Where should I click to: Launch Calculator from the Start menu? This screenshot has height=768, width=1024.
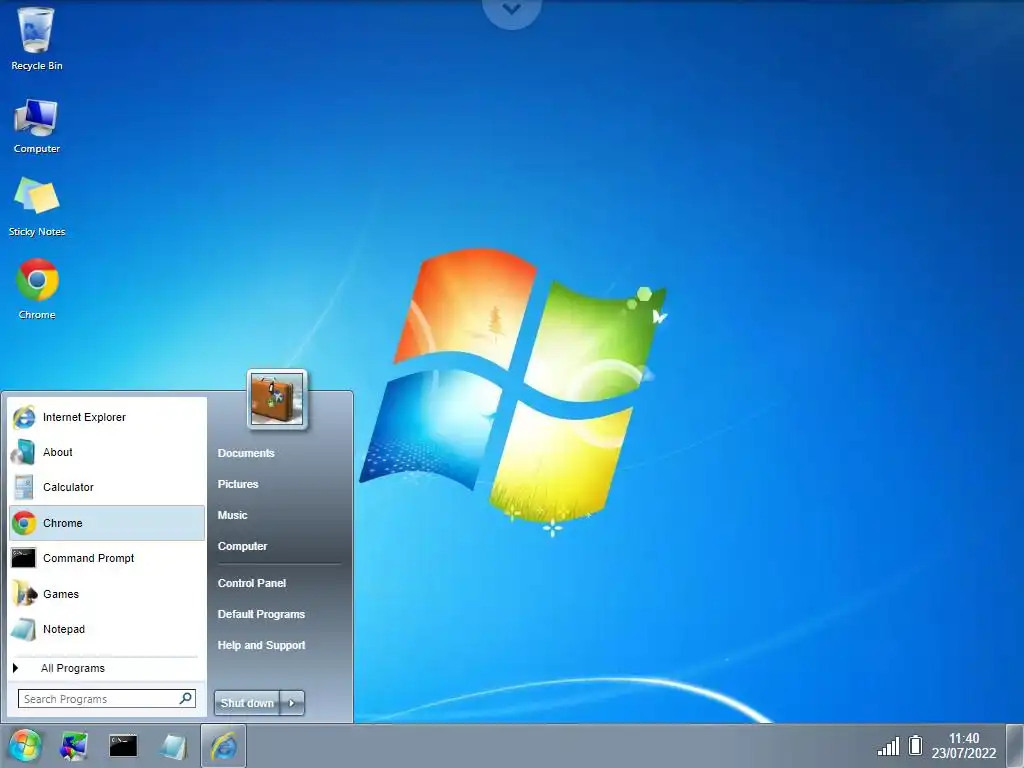coord(108,487)
